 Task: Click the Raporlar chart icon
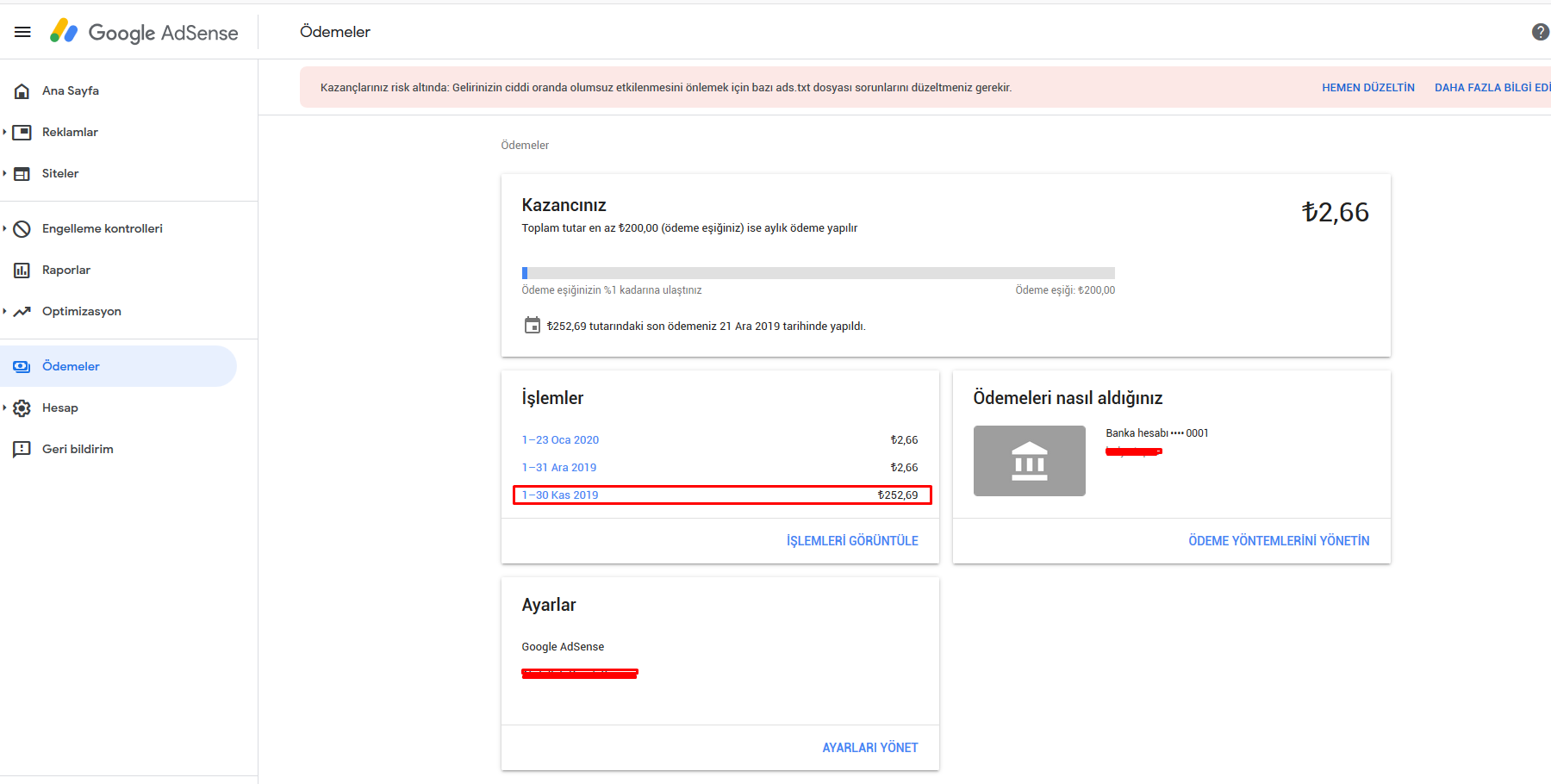coord(22,270)
